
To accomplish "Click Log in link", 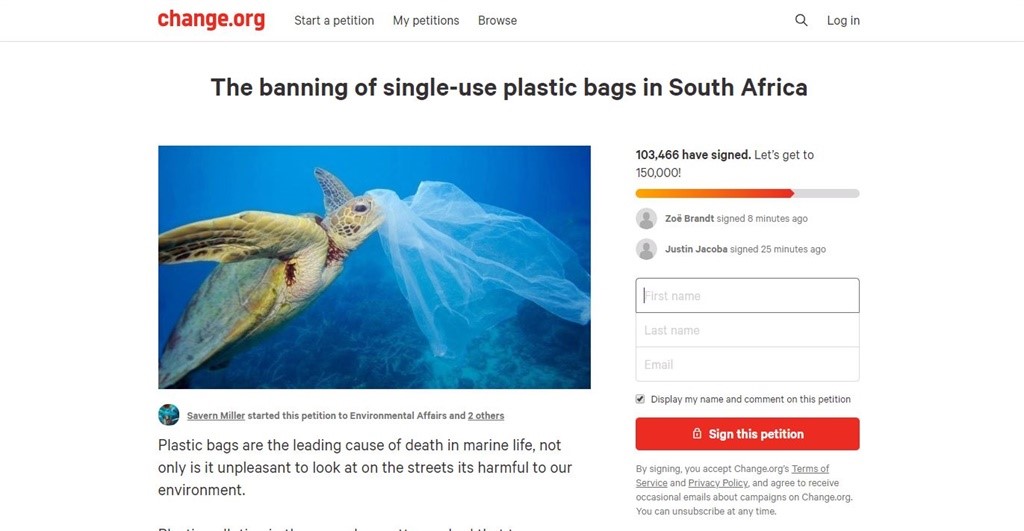I will [843, 20].
